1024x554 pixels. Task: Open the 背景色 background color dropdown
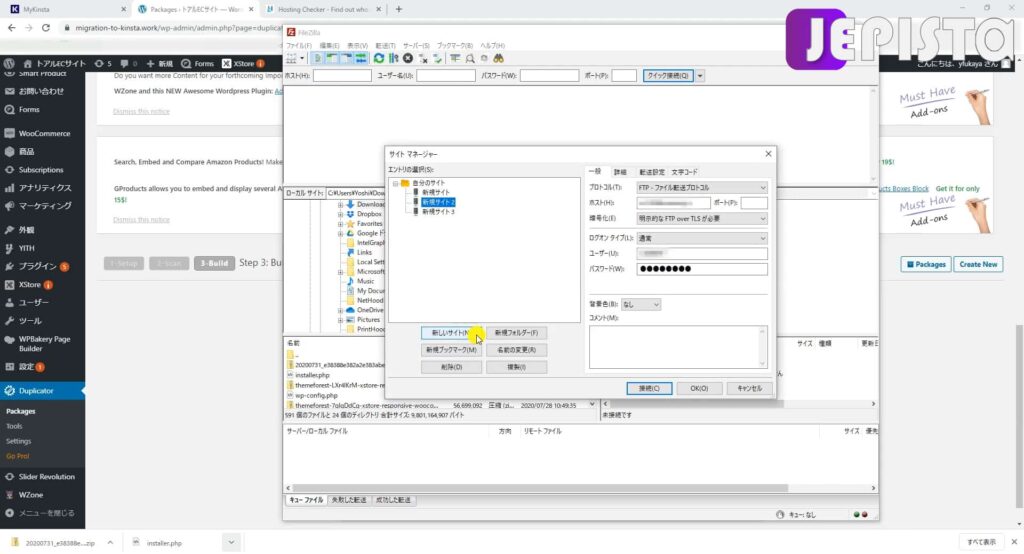tap(641, 304)
